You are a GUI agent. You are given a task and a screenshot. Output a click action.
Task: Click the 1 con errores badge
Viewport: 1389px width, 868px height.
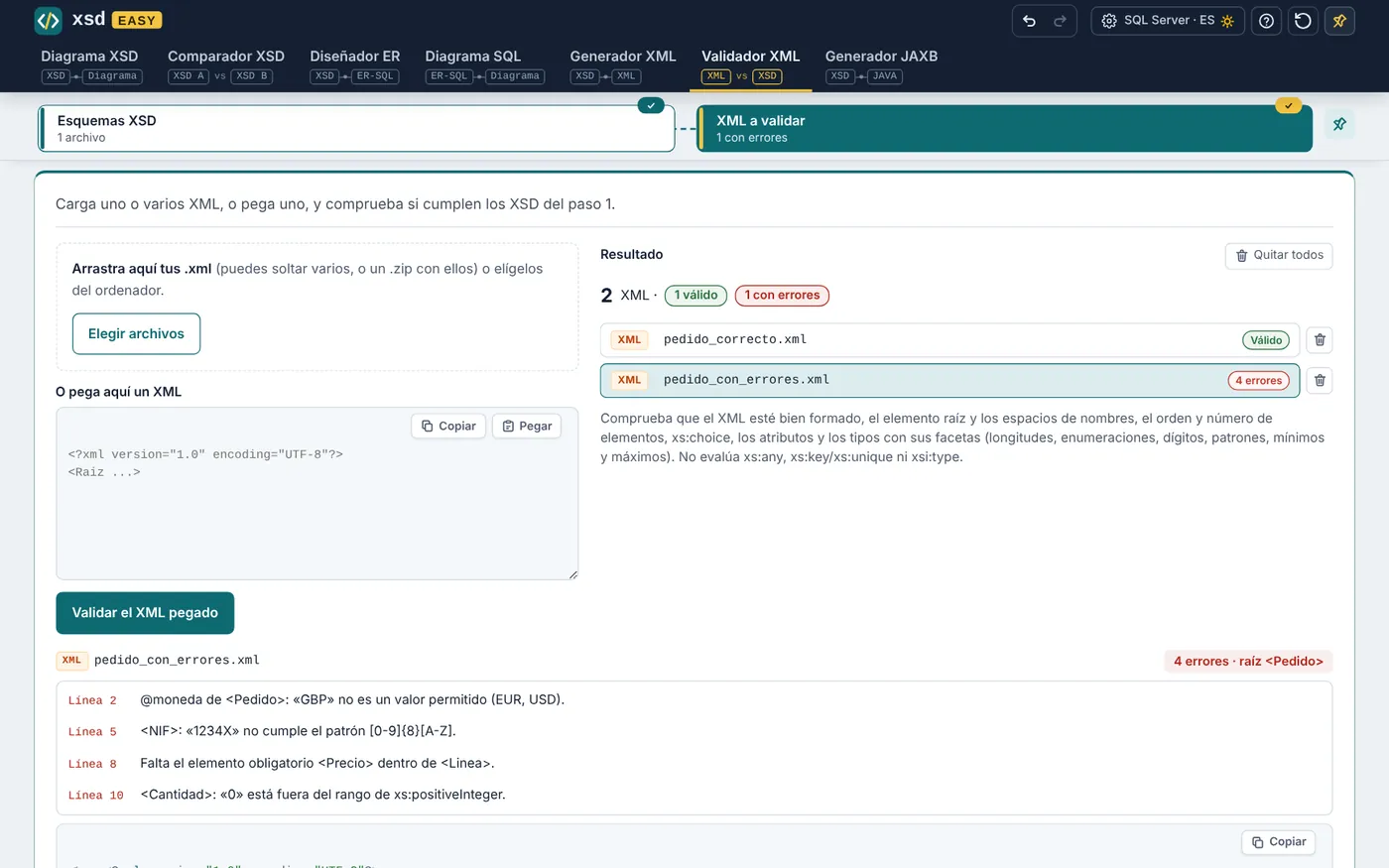pos(782,296)
